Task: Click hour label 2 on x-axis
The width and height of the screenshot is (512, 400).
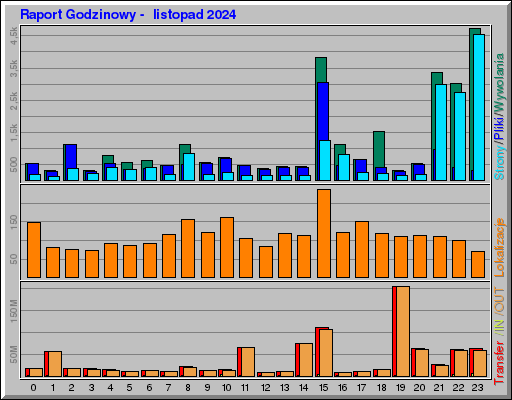Action: point(72,388)
